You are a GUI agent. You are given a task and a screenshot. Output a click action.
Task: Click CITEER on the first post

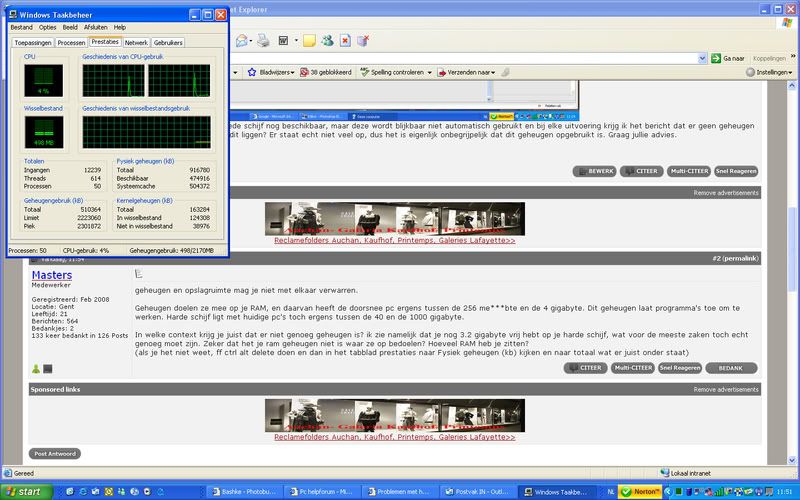642,171
